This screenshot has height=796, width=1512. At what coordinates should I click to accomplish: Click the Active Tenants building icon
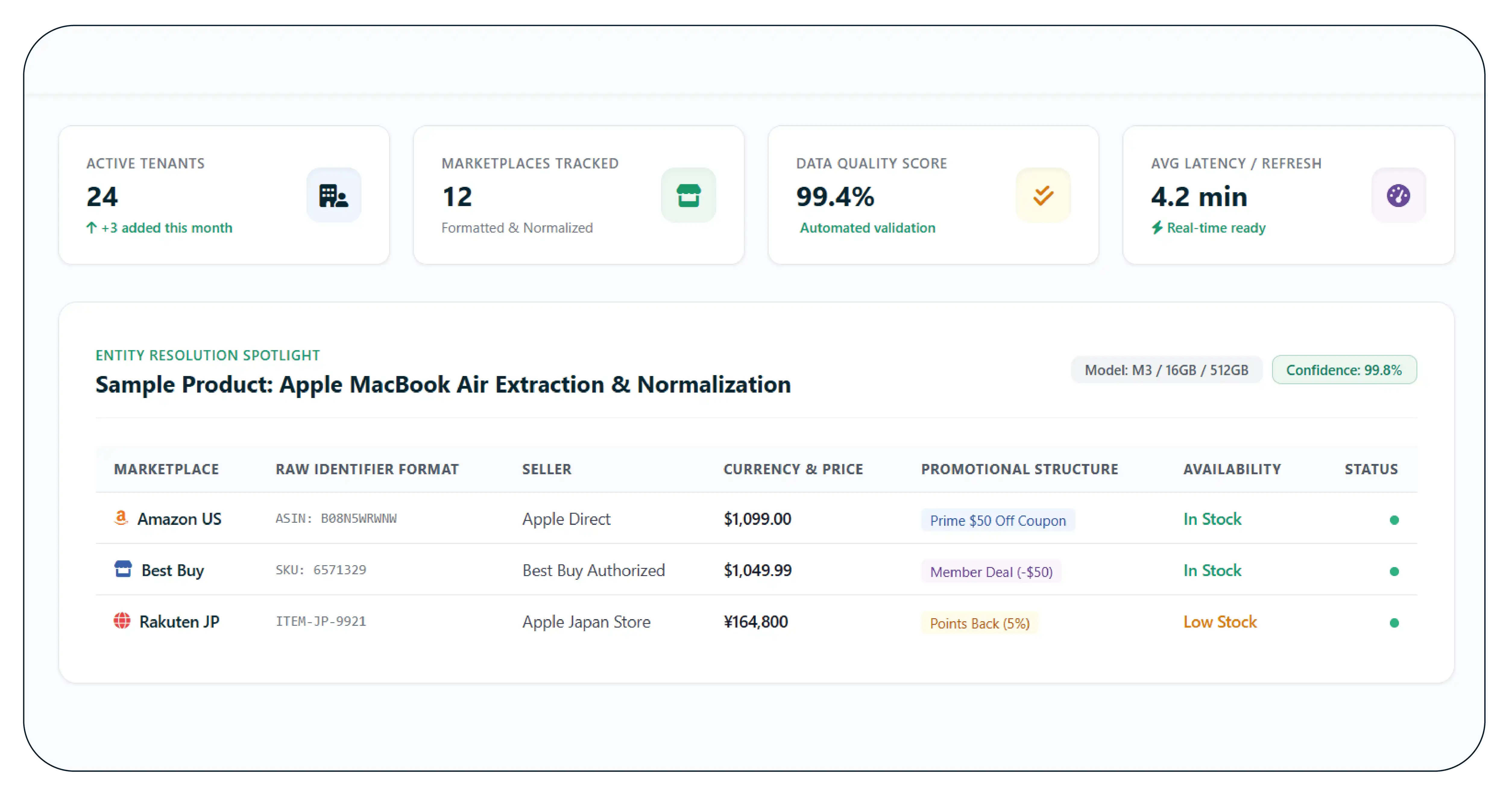(x=333, y=195)
